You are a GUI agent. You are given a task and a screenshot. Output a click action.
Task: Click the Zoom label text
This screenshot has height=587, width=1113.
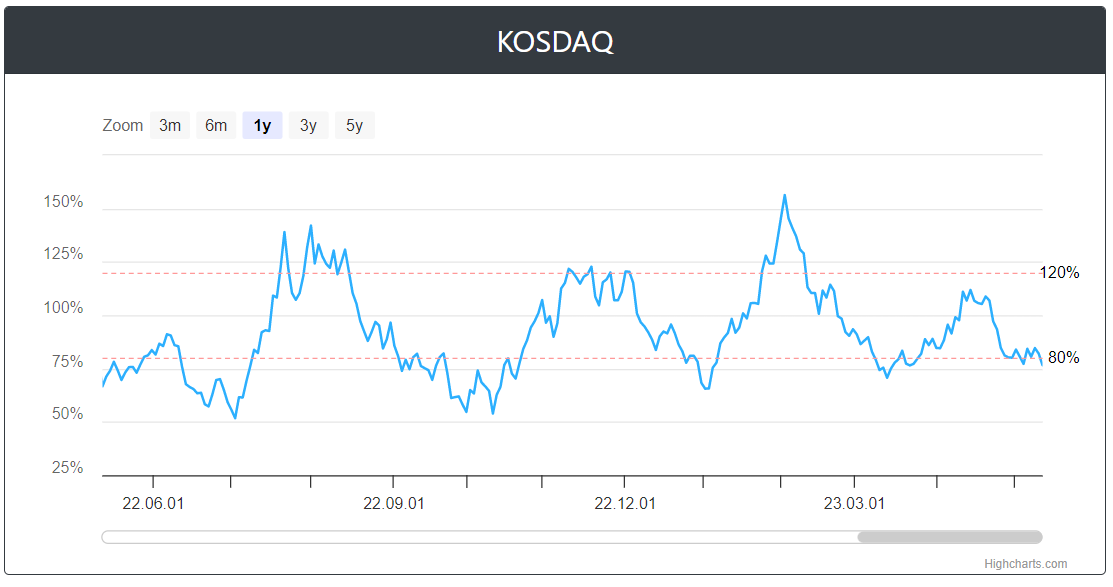tap(123, 126)
